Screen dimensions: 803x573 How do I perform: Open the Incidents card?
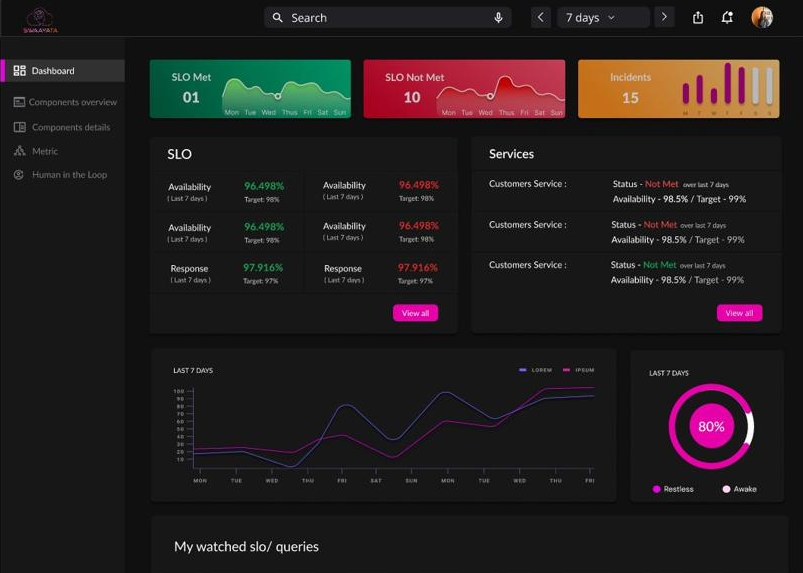pyautogui.click(x=679, y=89)
